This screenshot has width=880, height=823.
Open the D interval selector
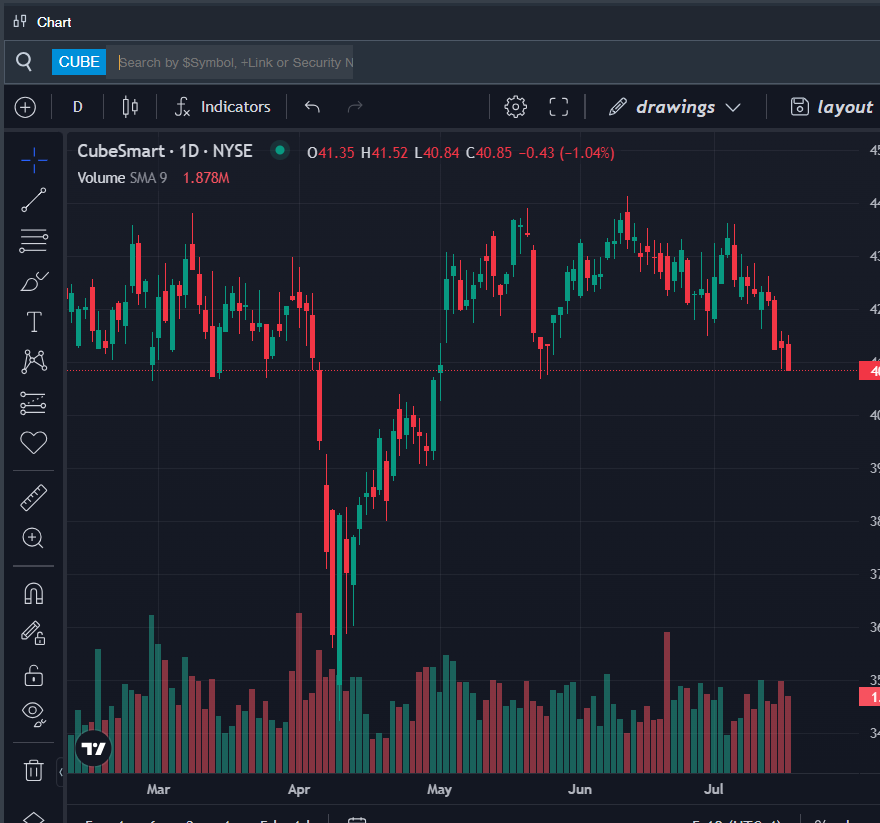77,107
